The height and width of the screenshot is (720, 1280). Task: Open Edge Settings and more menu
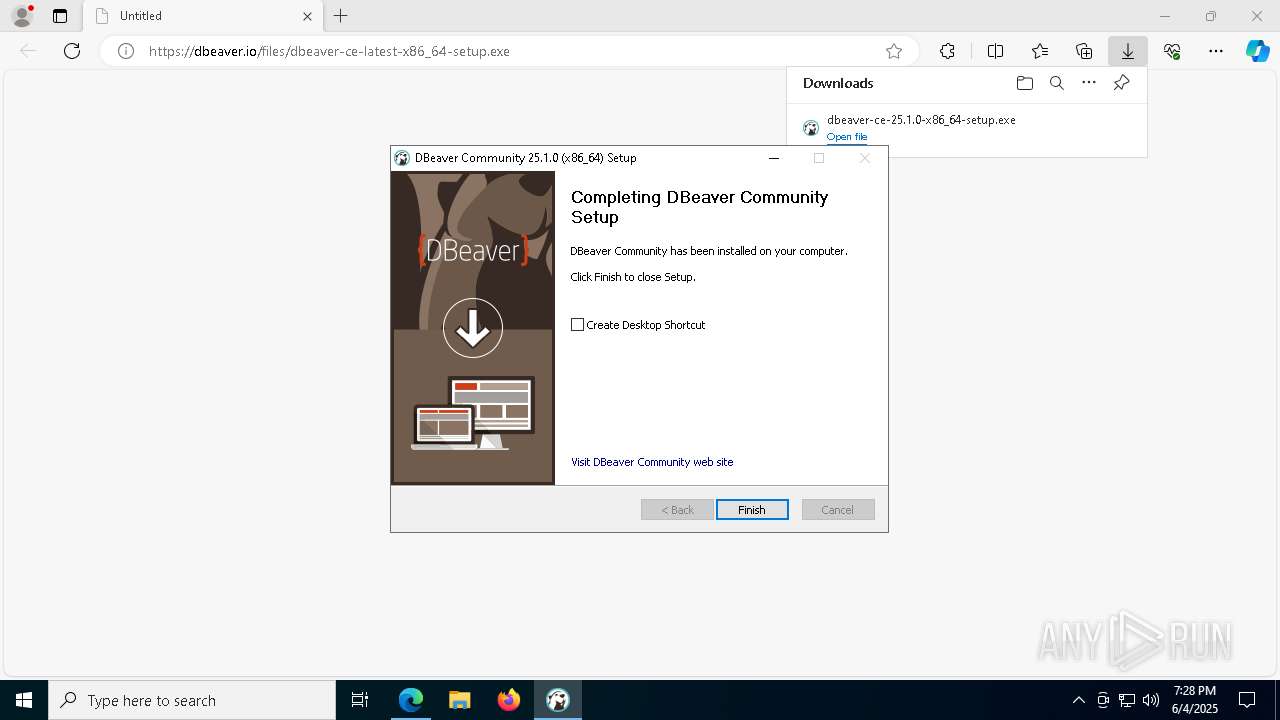tap(1216, 51)
